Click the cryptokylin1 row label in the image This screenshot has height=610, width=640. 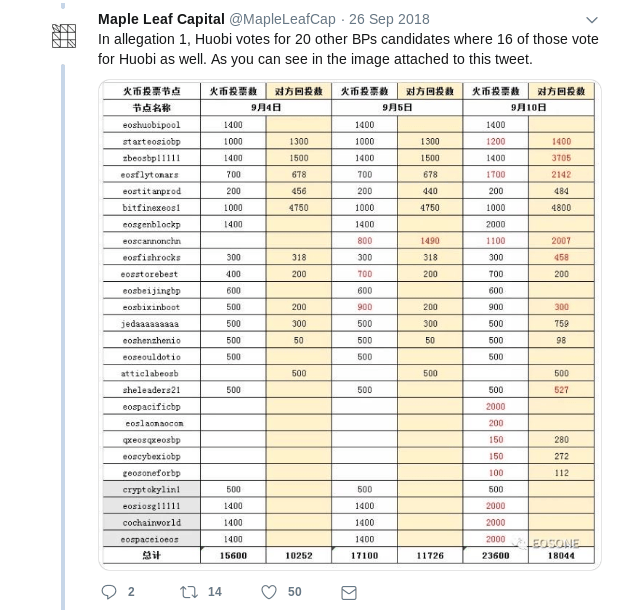pos(151,490)
